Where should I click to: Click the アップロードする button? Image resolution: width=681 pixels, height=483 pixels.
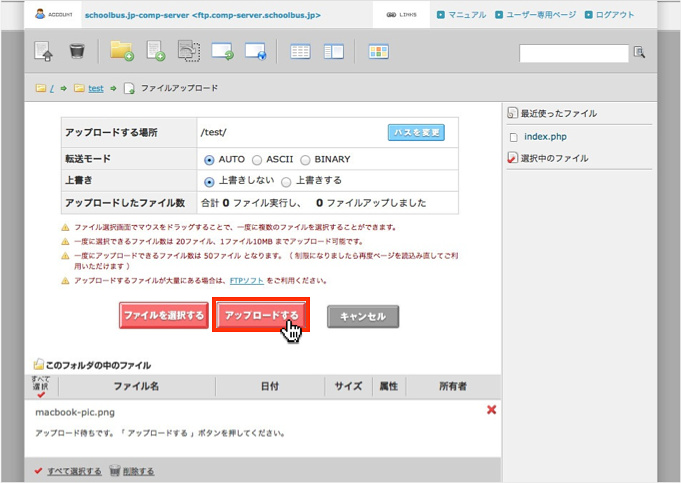(x=261, y=315)
